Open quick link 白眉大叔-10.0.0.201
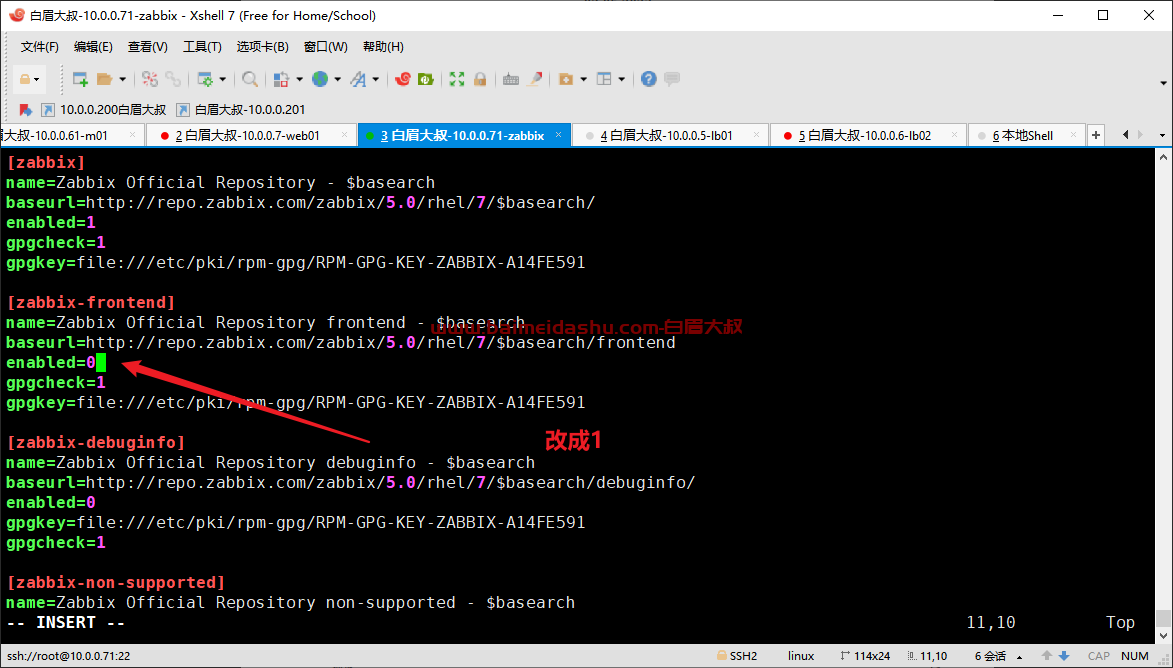1173x668 pixels. pyautogui.click(x=241, y=110)
